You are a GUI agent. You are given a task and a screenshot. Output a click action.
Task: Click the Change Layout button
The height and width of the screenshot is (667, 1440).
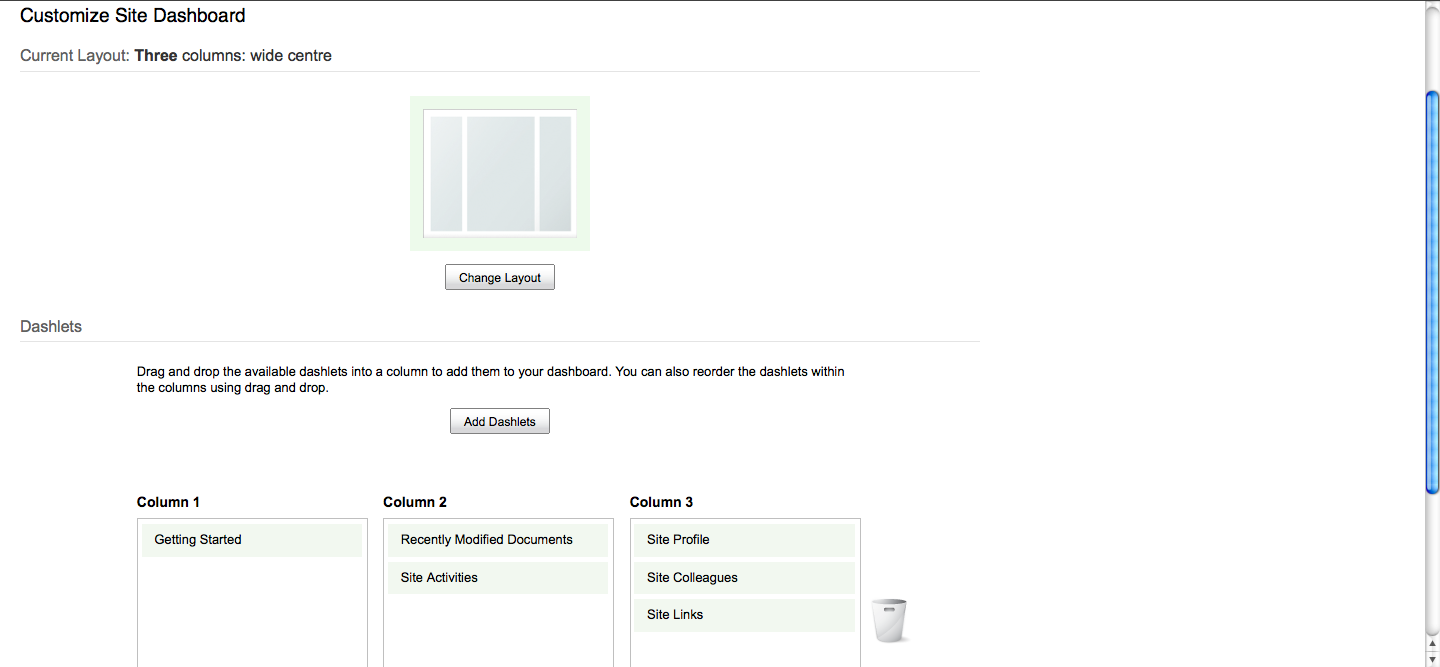[x=500, y=277]
